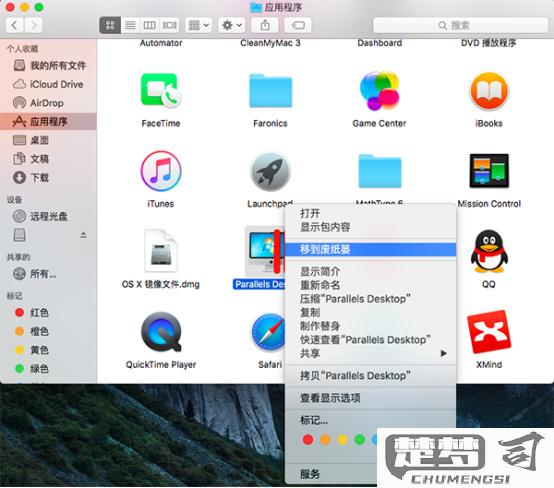This screenshot has width=554, height=488.
Task: Select the iTunes app icon
Action: [161, 171]
